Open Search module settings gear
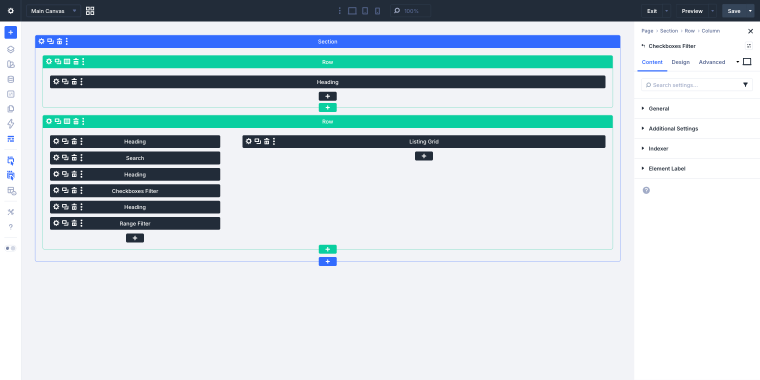This screenshot has width=760, height=380. (x=56, y=158)
